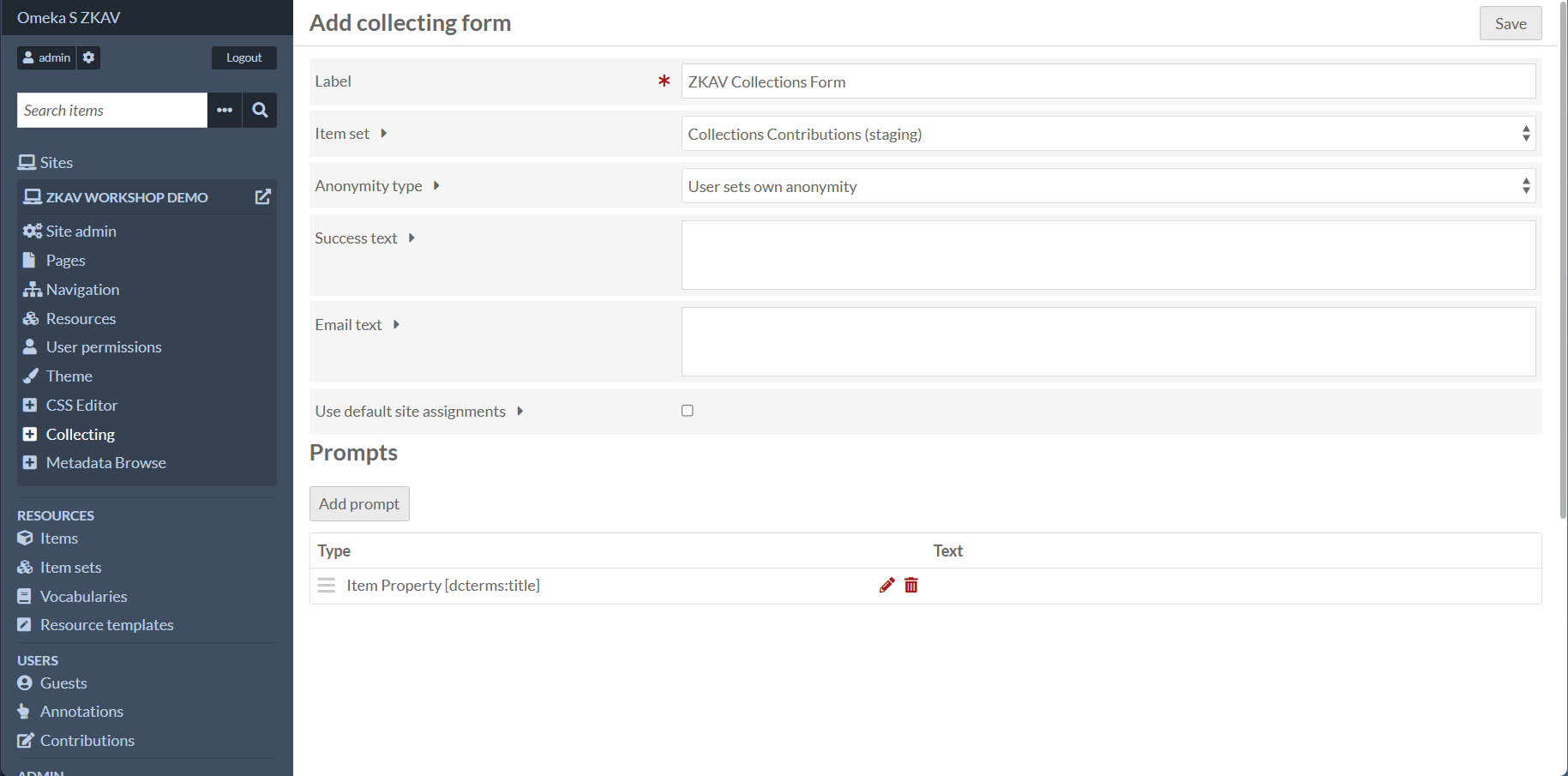Viewport: 1568px width, 776px height.
Task: Open advanced search ellipsis button
Action: pos(225,110)
